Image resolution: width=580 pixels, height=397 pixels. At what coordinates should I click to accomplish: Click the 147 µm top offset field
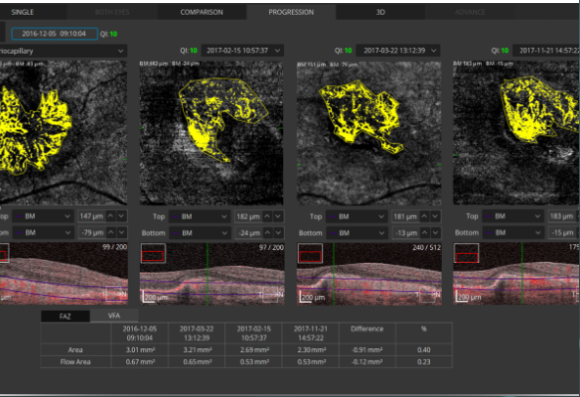[x=91, y=216]
